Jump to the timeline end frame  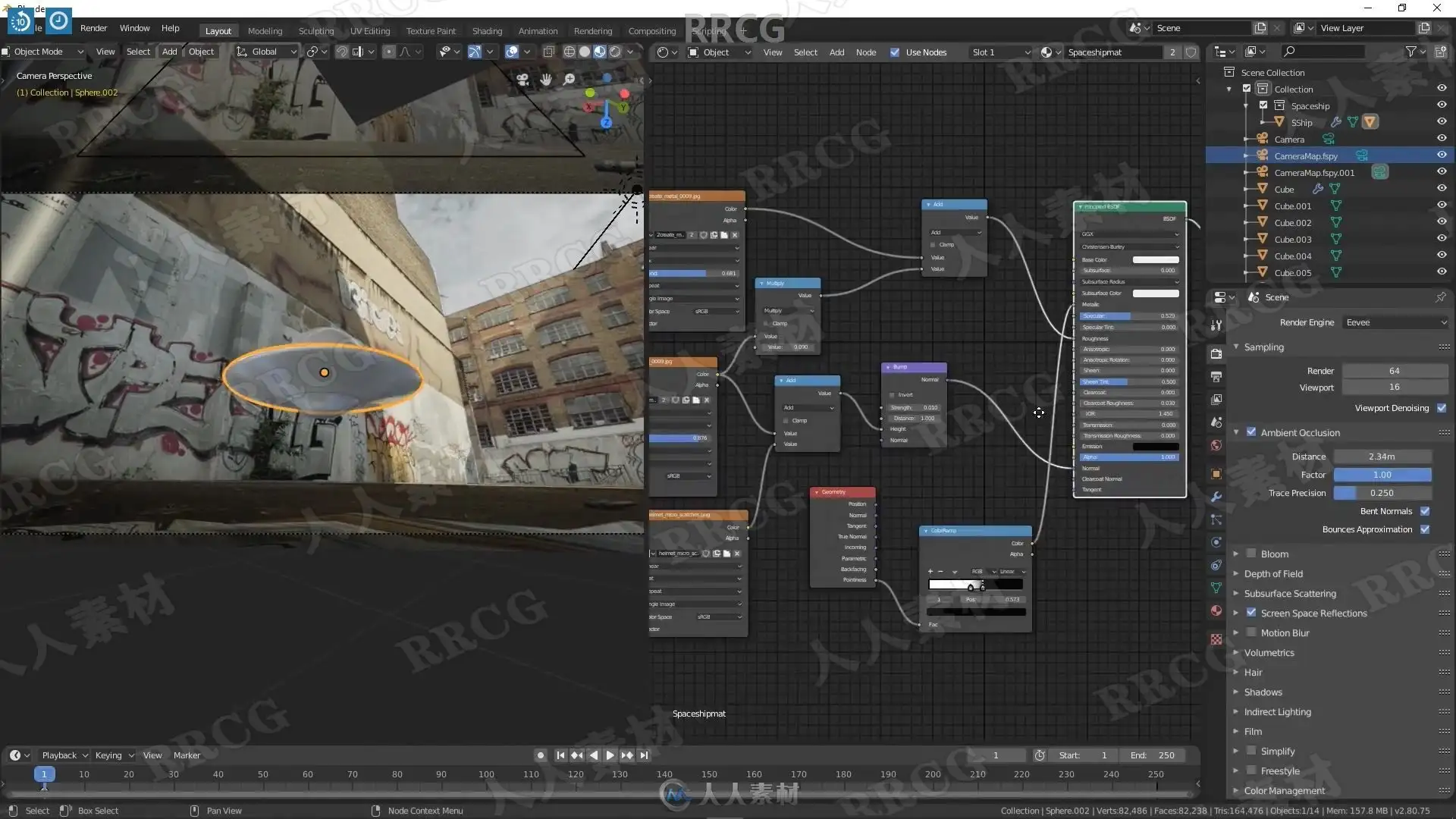[x=644, y=755]
